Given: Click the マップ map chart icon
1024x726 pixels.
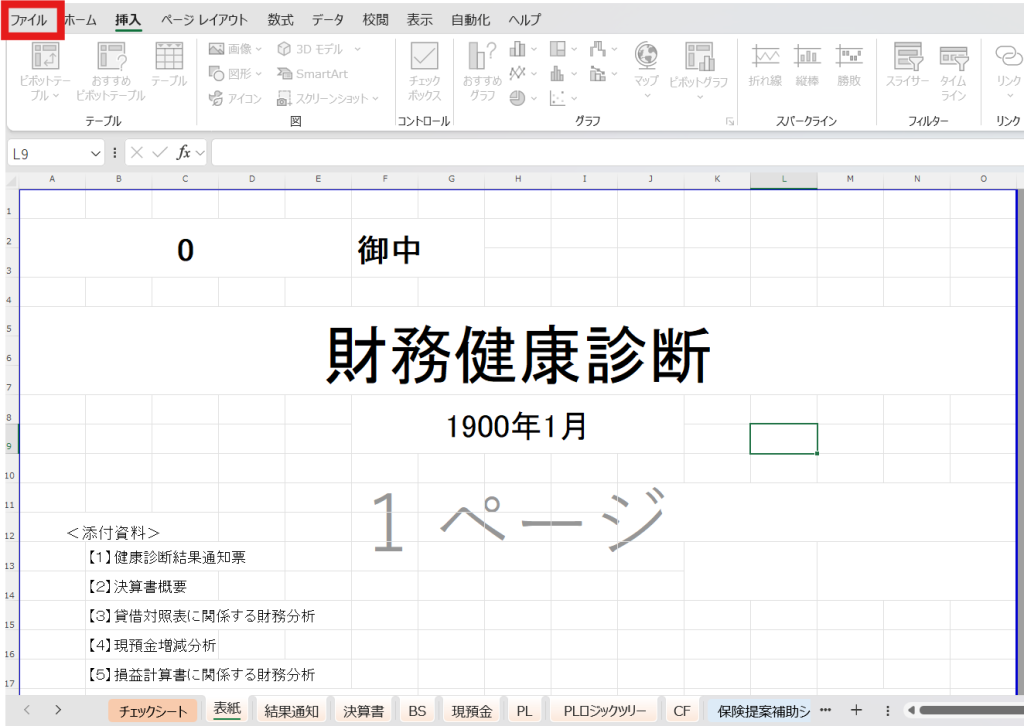Looking at the screenshot, I should pos(646,58).
